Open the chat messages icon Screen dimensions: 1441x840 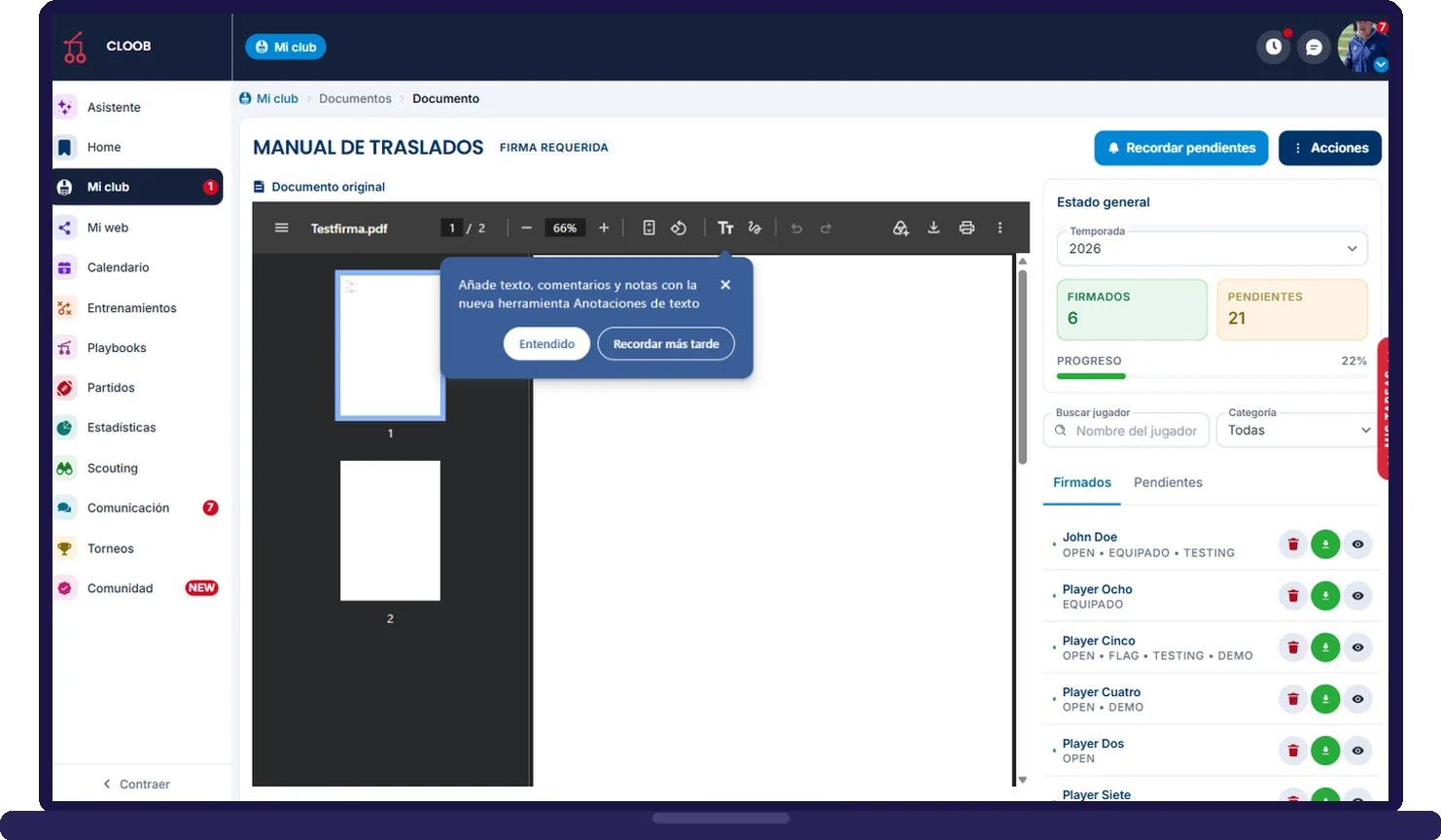[1314, 47]
